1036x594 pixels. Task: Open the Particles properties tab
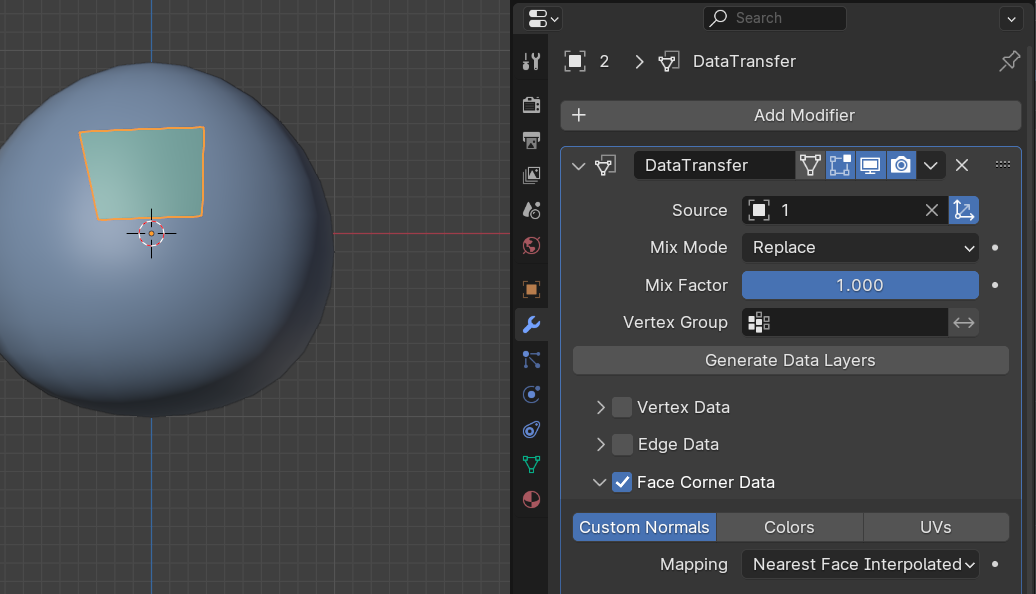point(531,359)
